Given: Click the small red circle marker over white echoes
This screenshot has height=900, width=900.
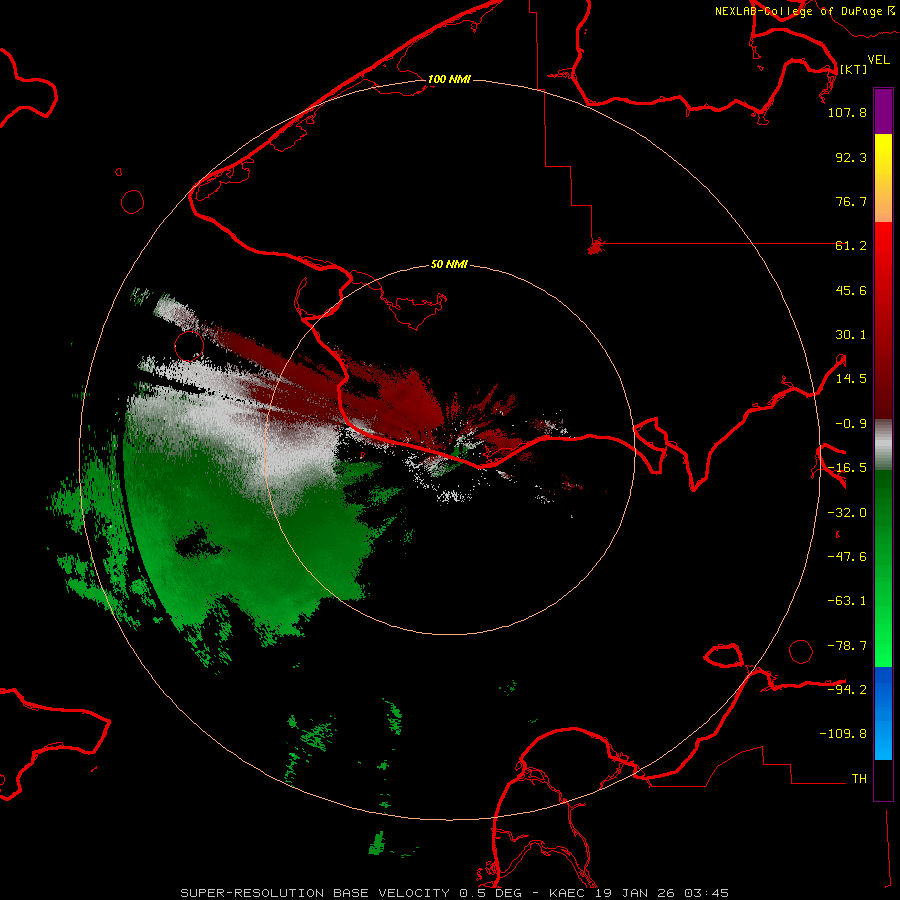Looking at the screenshot, I should [x=189, y=346].
